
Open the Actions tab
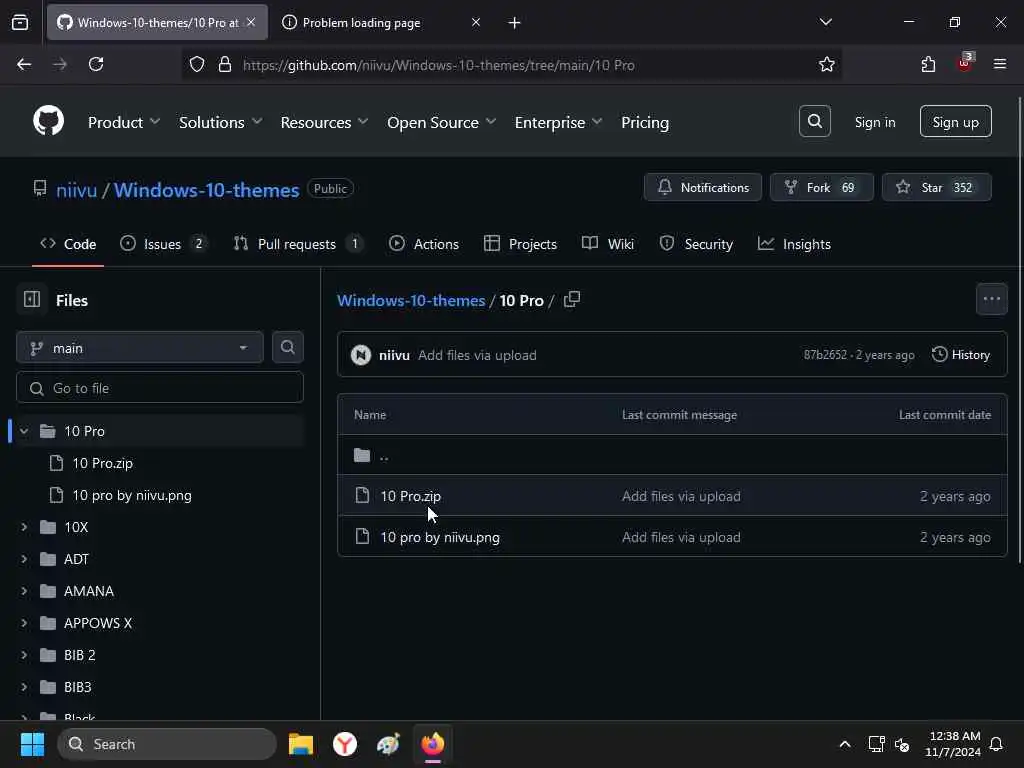tap(424, 244)
